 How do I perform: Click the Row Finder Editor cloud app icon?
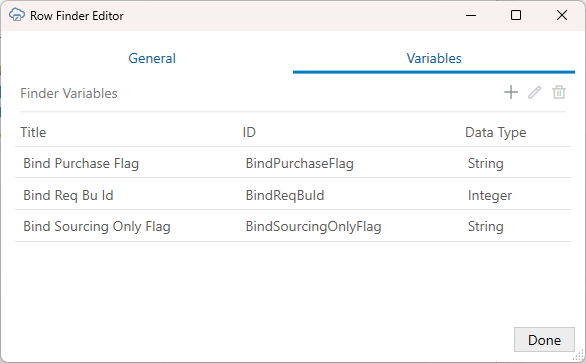pyautogui.click(x=17, y=15)
